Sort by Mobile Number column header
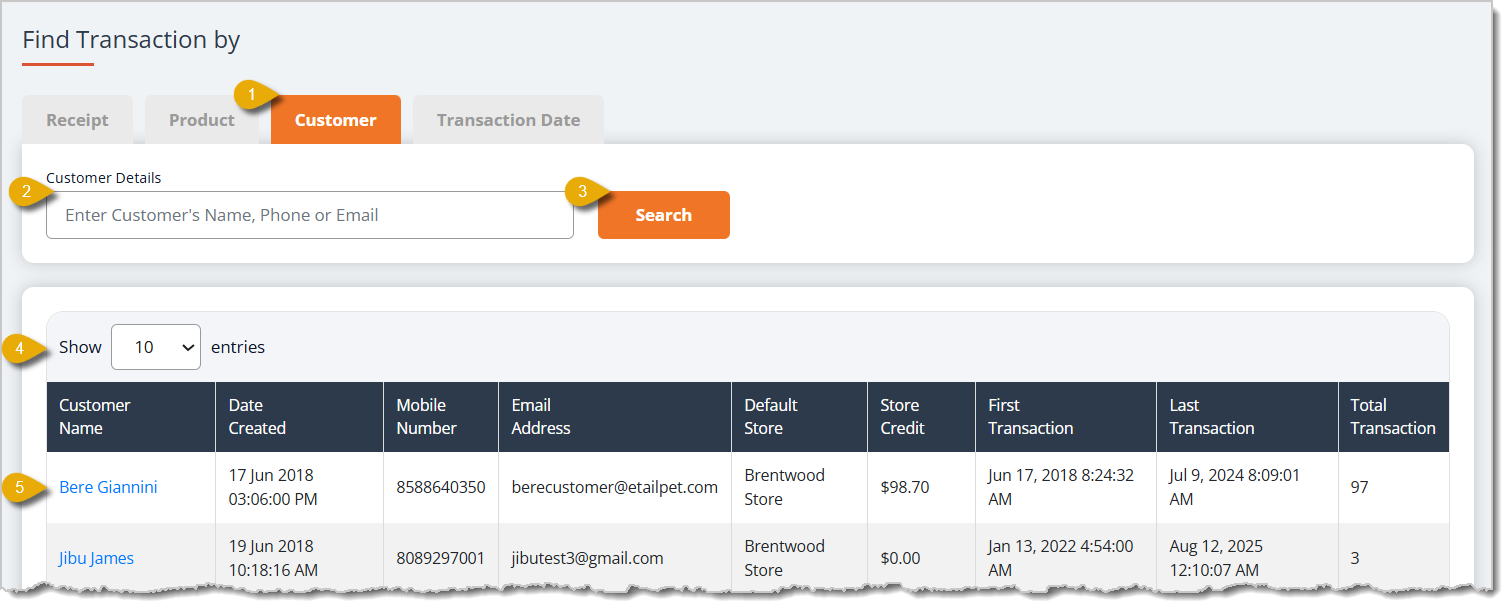 [x=441, y=417]
